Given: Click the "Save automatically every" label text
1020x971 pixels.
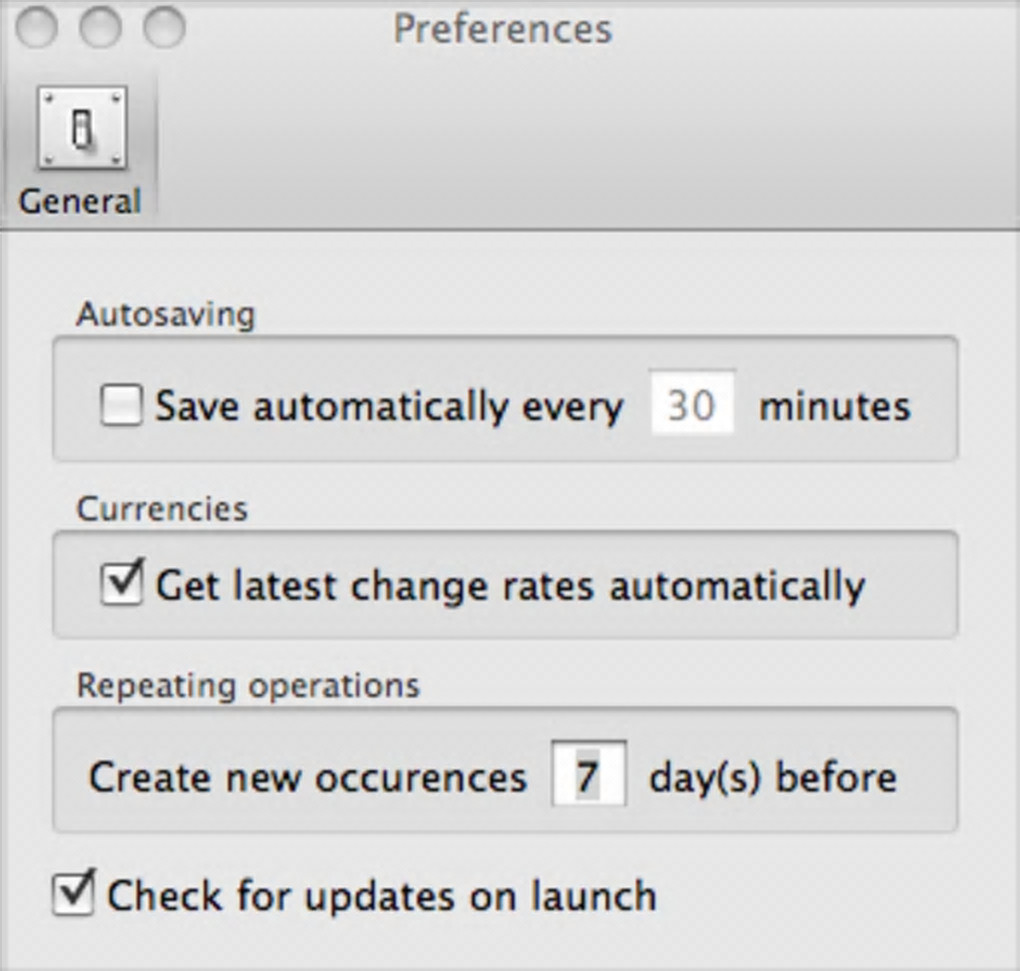Looking at the screenshot, I should (x=388, y=406).
